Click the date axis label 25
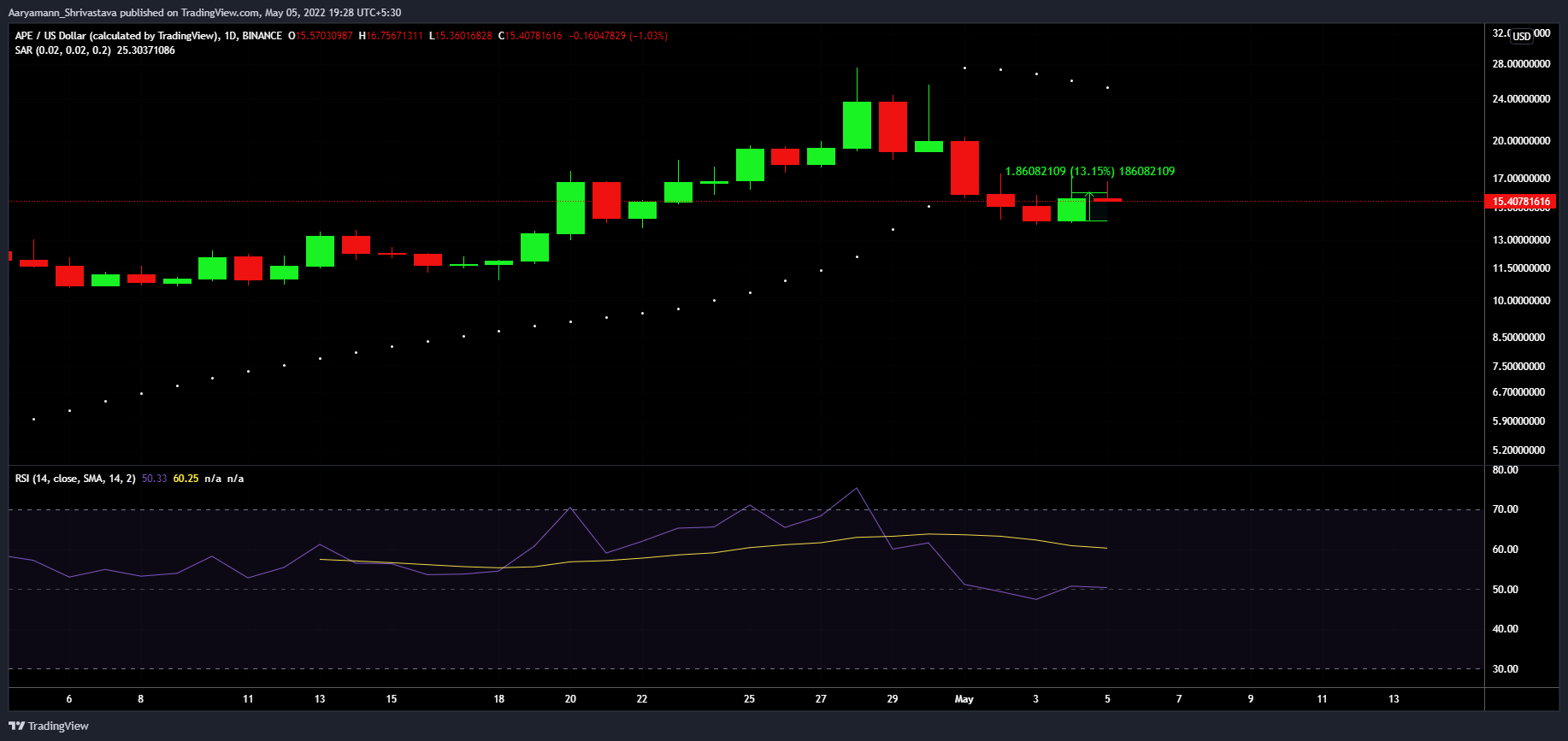 click(749, 699)
